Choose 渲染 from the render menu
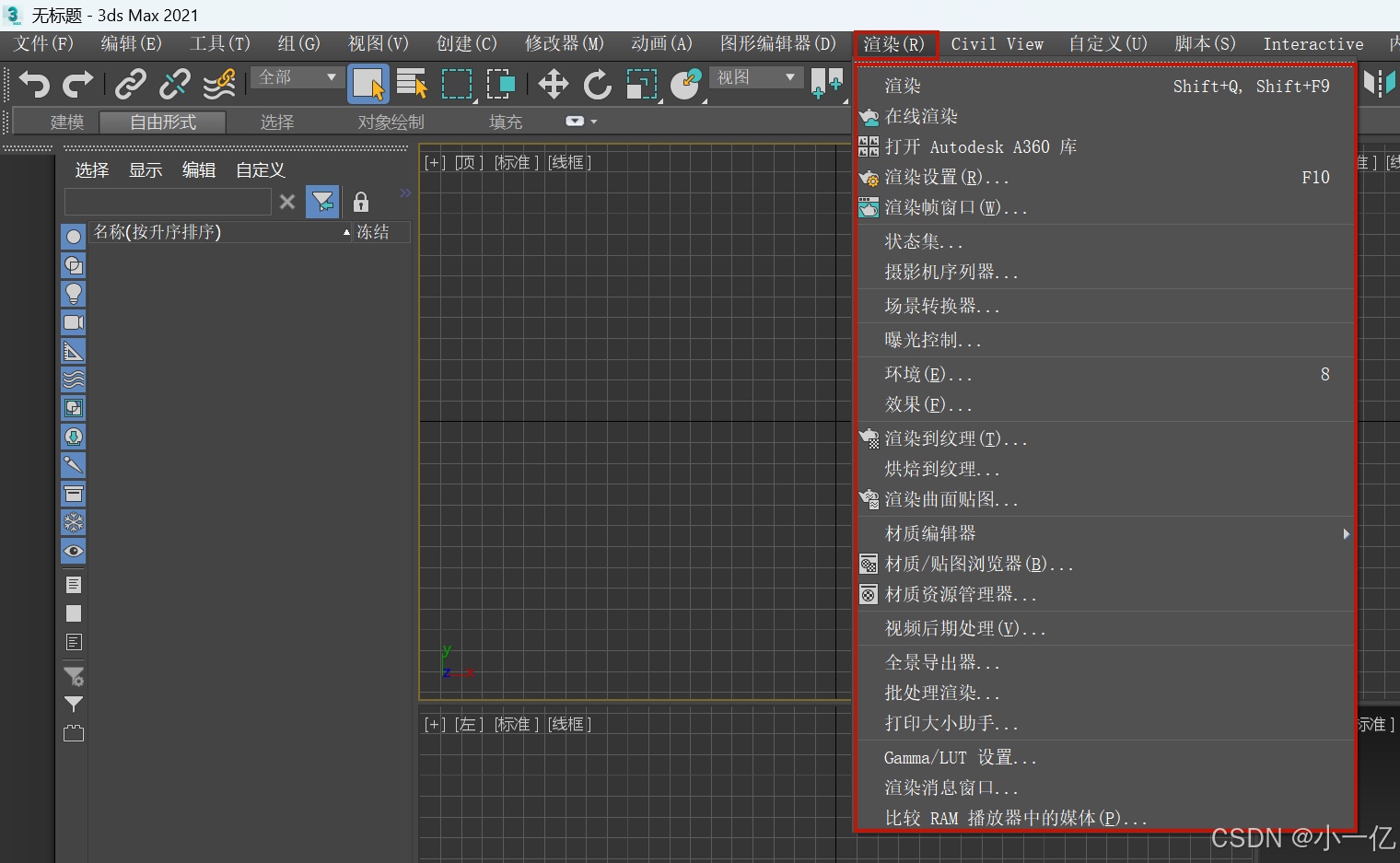1400x863 pixels. click(1105, 86)
